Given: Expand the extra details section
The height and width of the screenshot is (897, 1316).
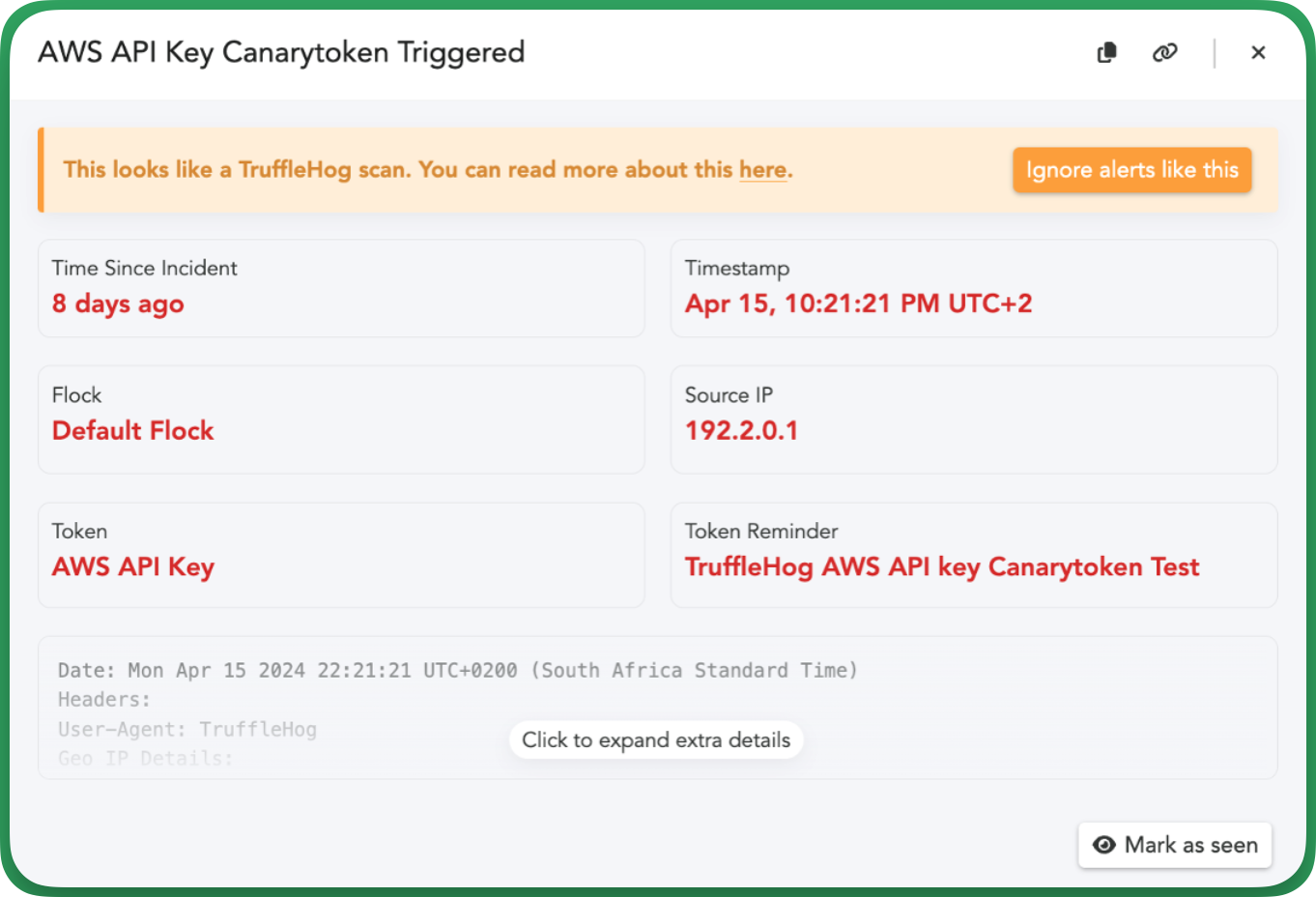Looking at the screenshot, I should [x=656, y=739].
